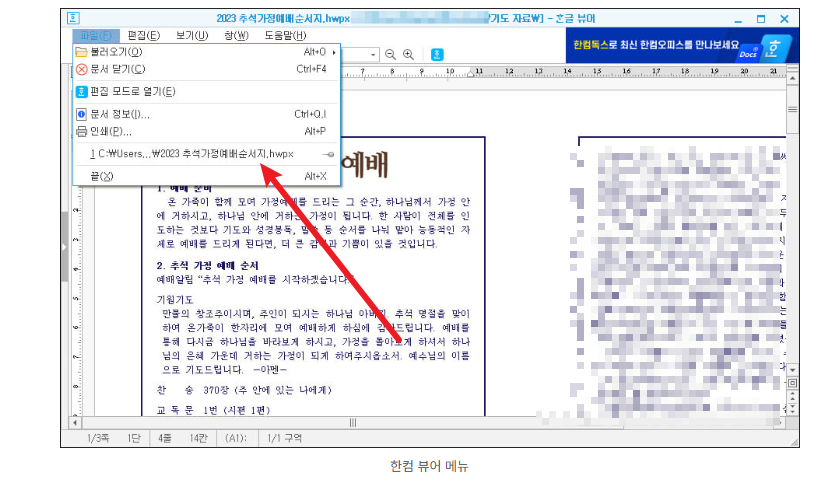Open the 도움말(H) menu
Viewport: 826px width, 492px height.
click(x=285, y=35)
